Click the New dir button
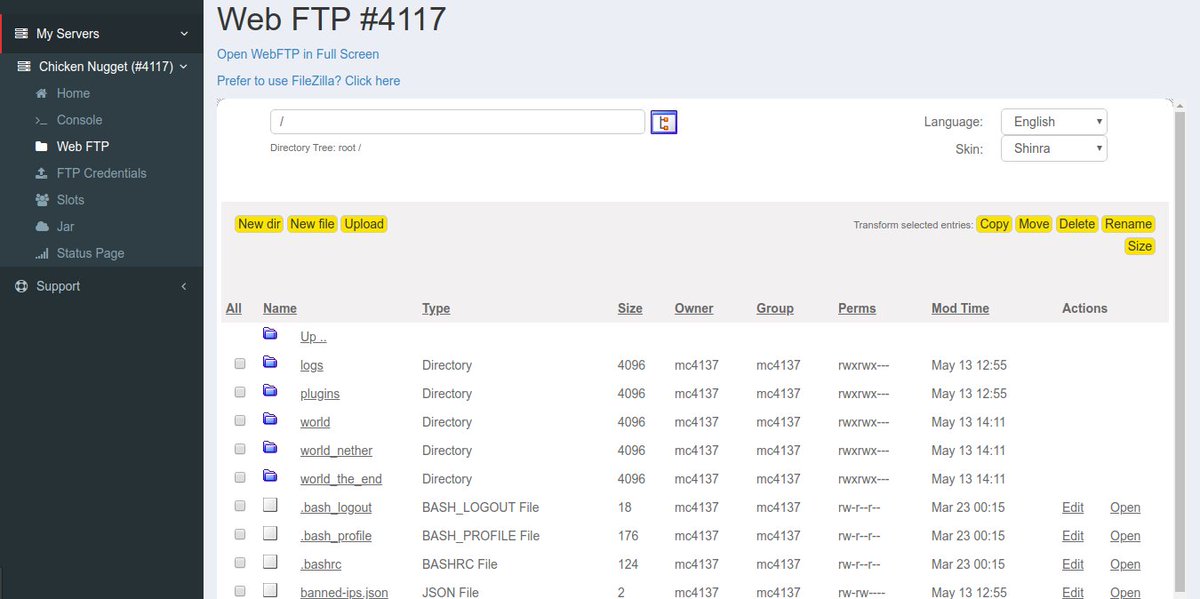1200x599 pixels. 259,224
